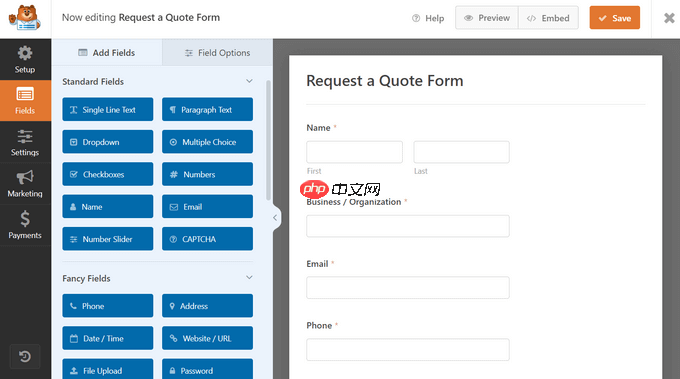Viewport: 680px width, 379px height.
Task: Add a Date / Time field
Action: 108,338
